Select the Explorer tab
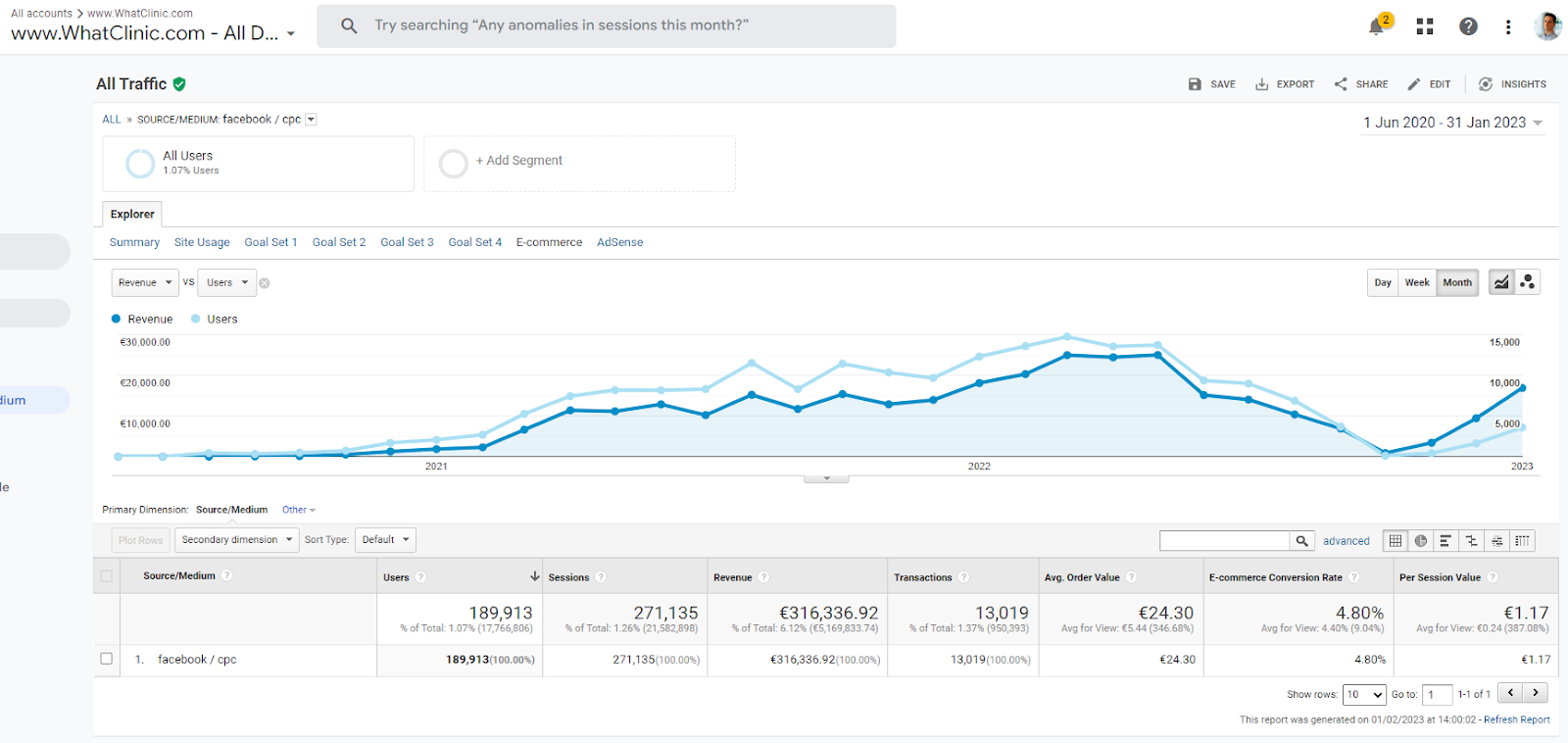 (132, 214)
